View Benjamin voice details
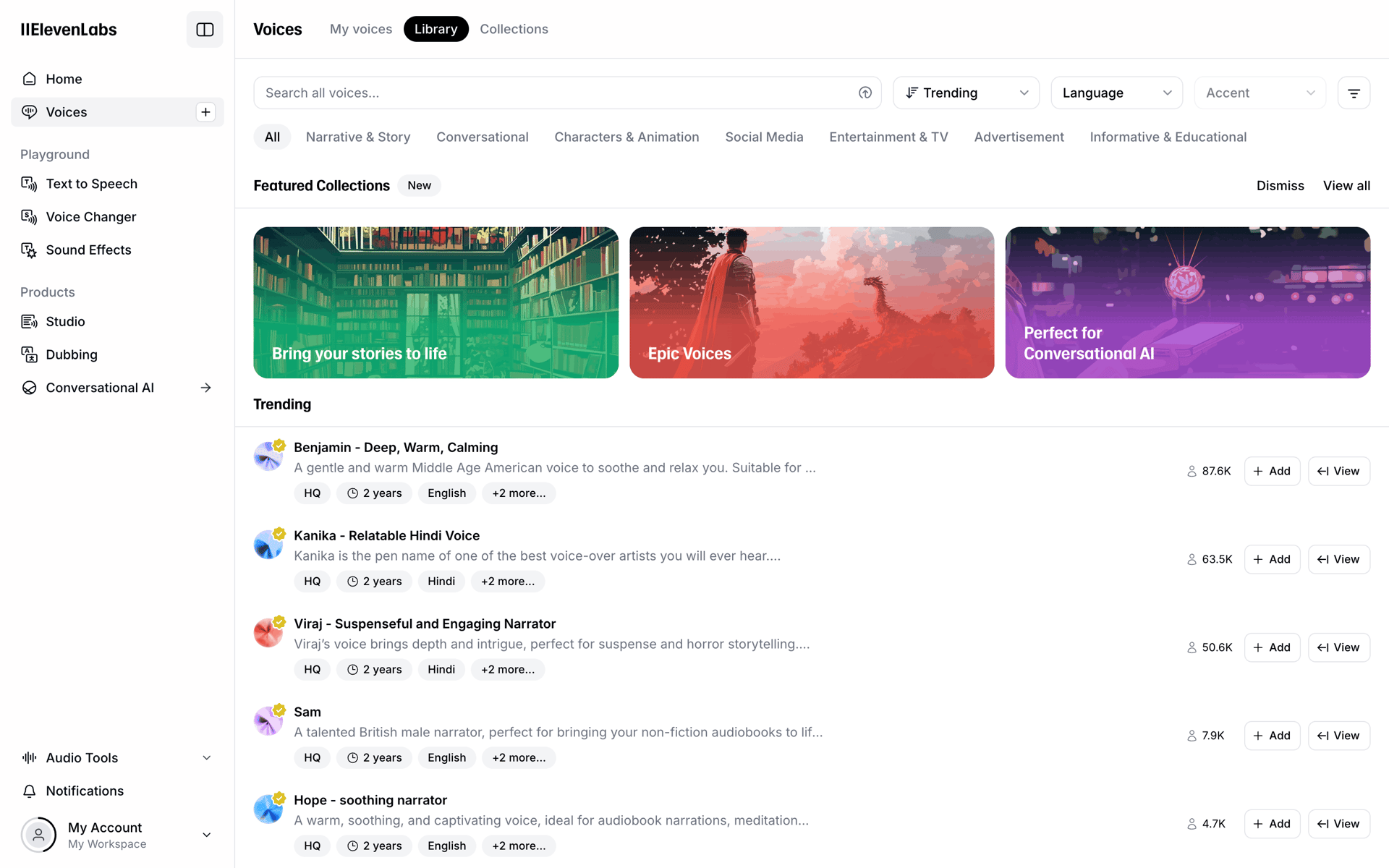Screen dimensions: 1389x868 click(1338, 471)
